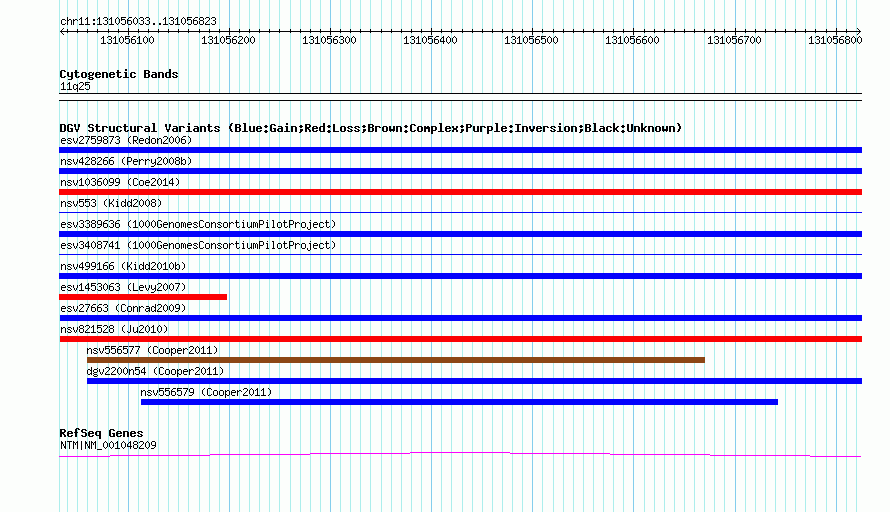
Task: Click the DGV Structural Variants track title
Action: point(371,128)
